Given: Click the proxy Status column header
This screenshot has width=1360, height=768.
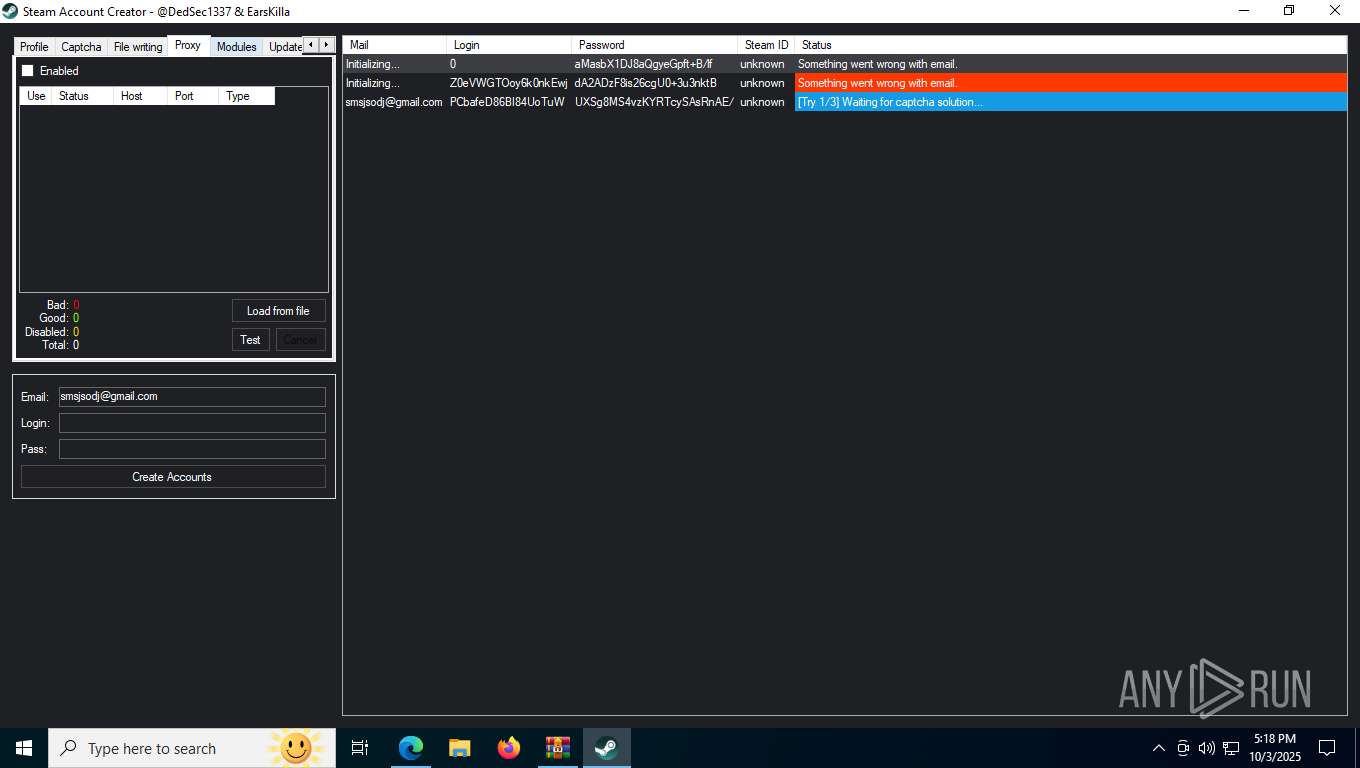Looking at the screenshot, I should (83, 96).
